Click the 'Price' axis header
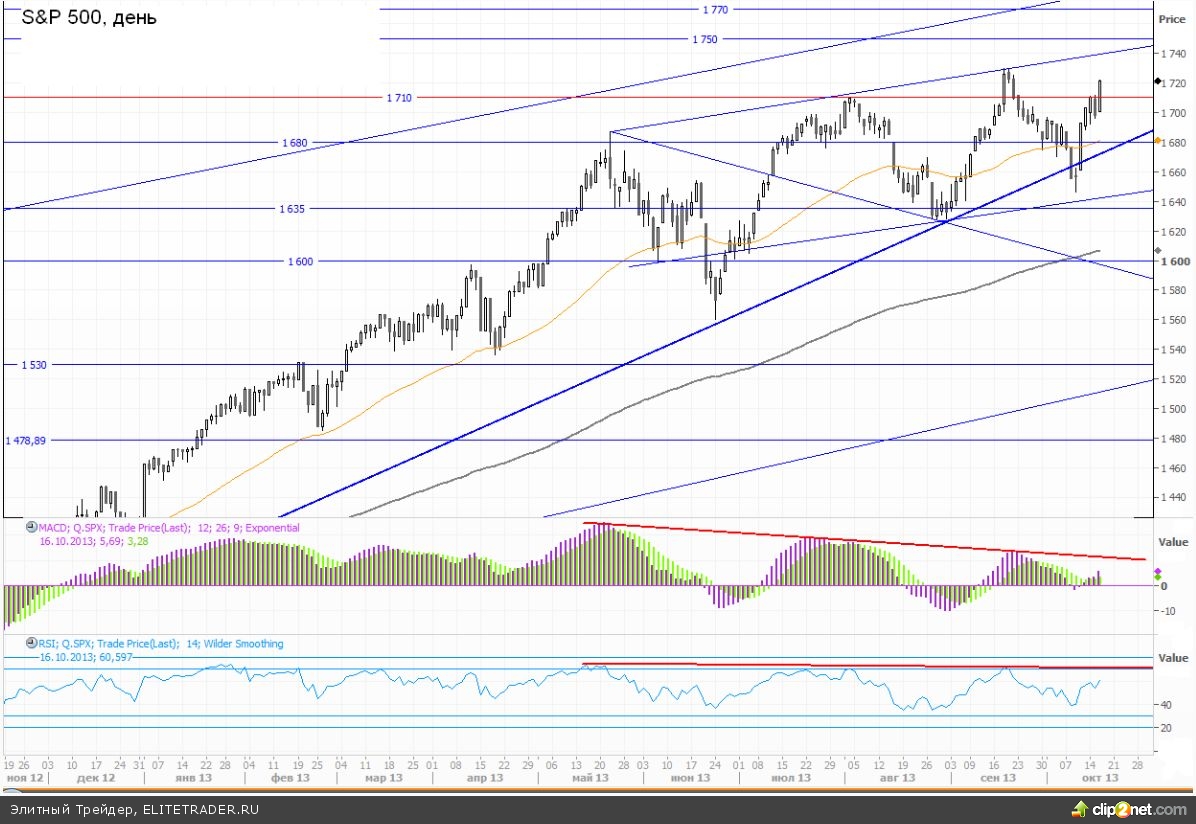The image size is (1196, 824). (1172, 19)
